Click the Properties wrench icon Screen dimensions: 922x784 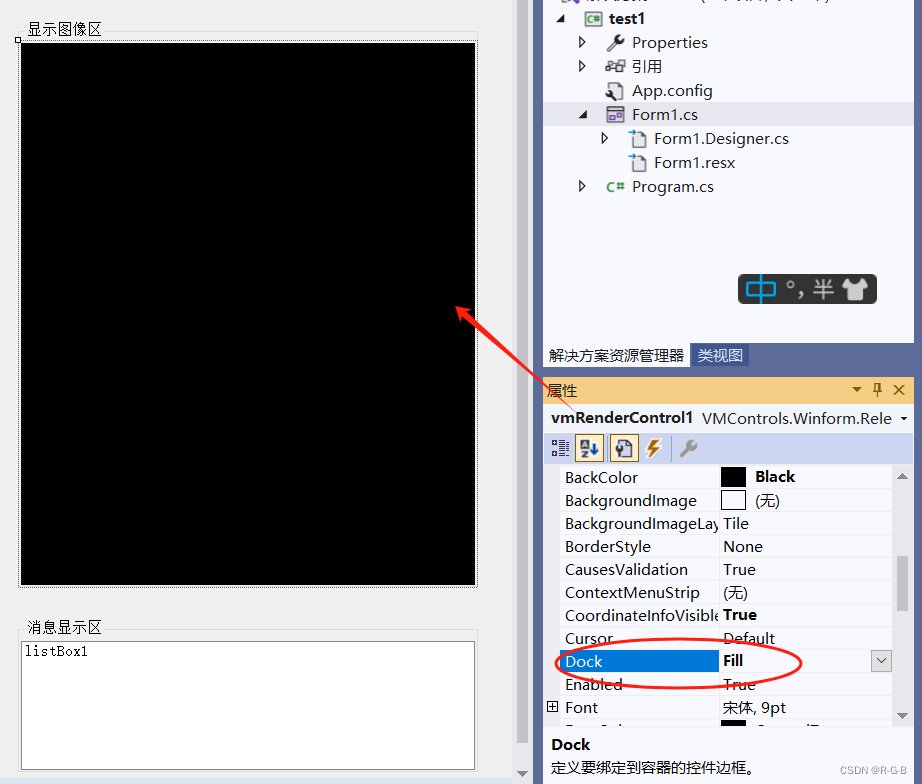point(616,42)
